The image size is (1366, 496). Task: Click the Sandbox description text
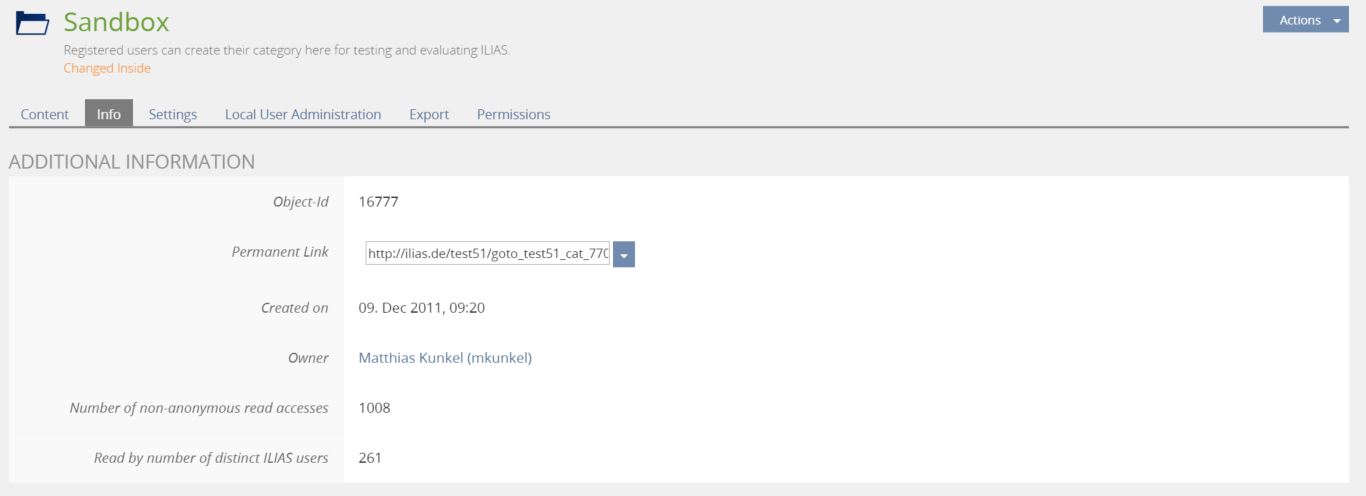click(287, 50)
